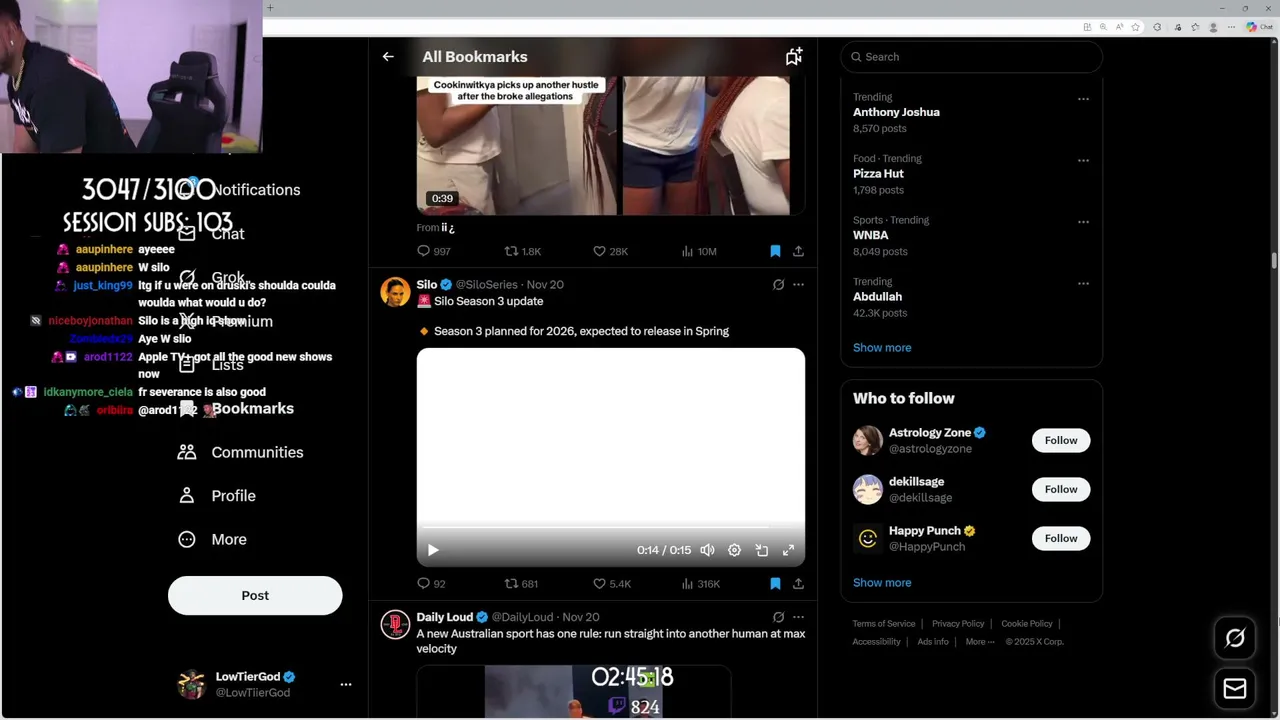Open Silo's profile avatar
This screenshot has width=1280, height=720.
click(395, 292)
